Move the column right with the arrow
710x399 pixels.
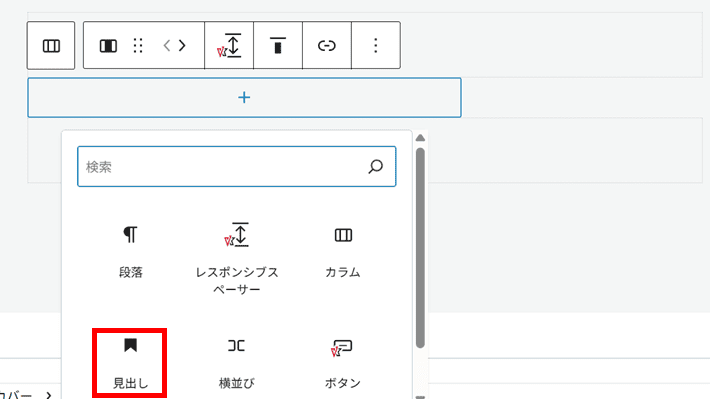click(x=182, y=46)
